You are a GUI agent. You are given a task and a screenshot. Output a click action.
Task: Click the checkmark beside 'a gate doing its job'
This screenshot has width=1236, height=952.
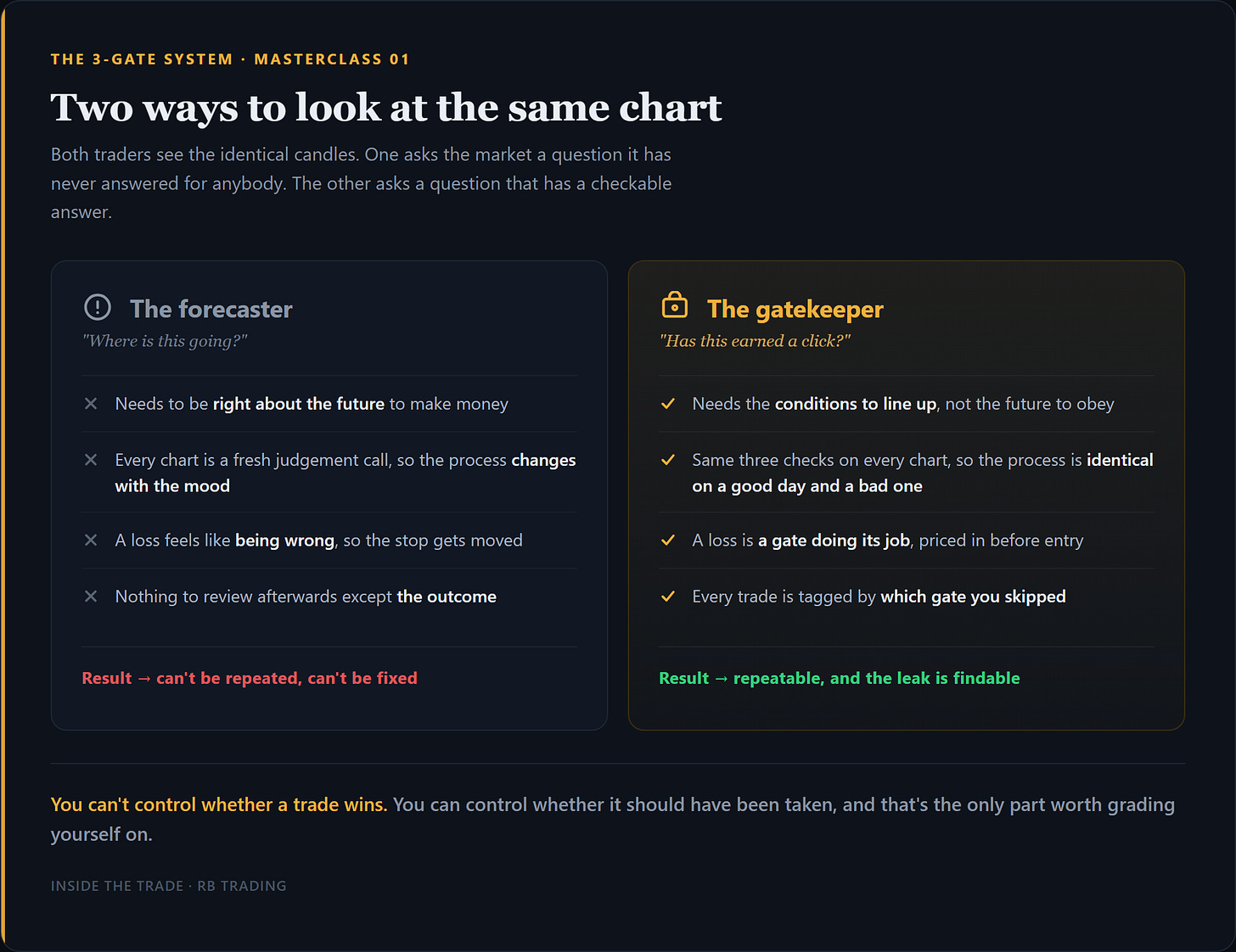click(668, 540)
